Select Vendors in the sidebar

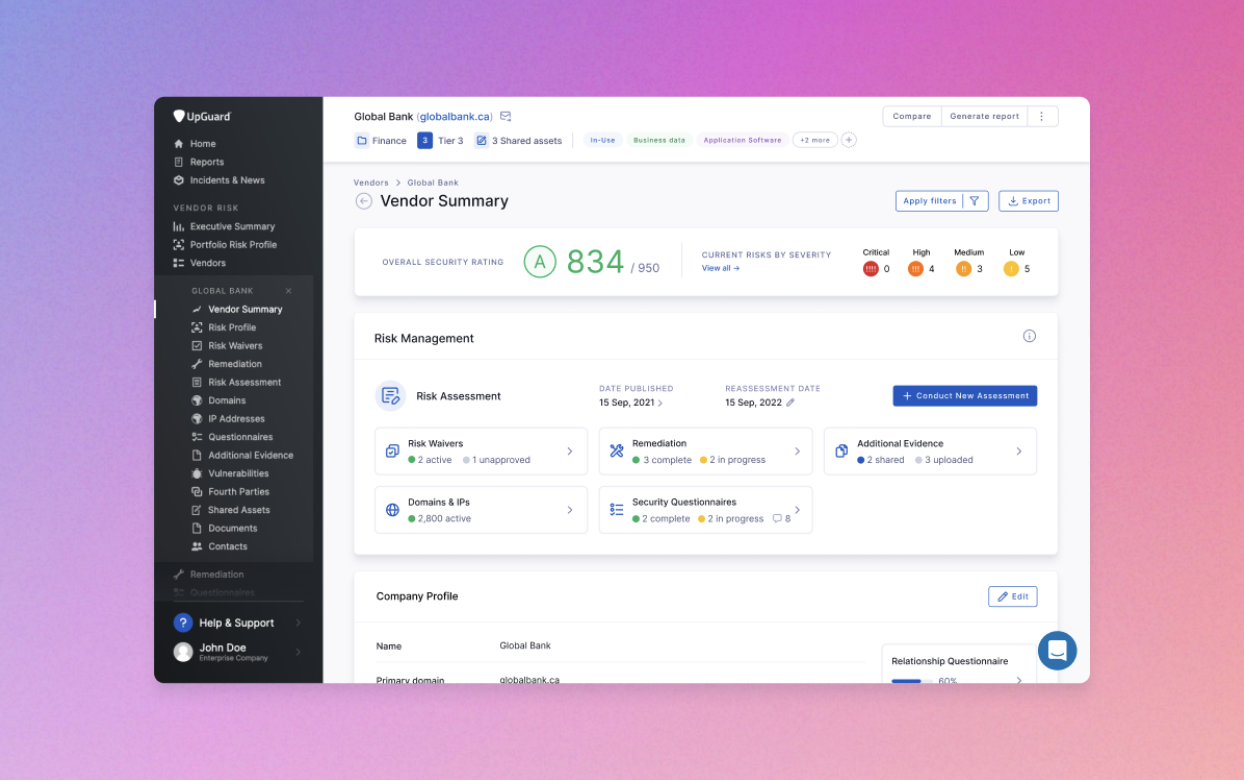click(x=199, y=263)
